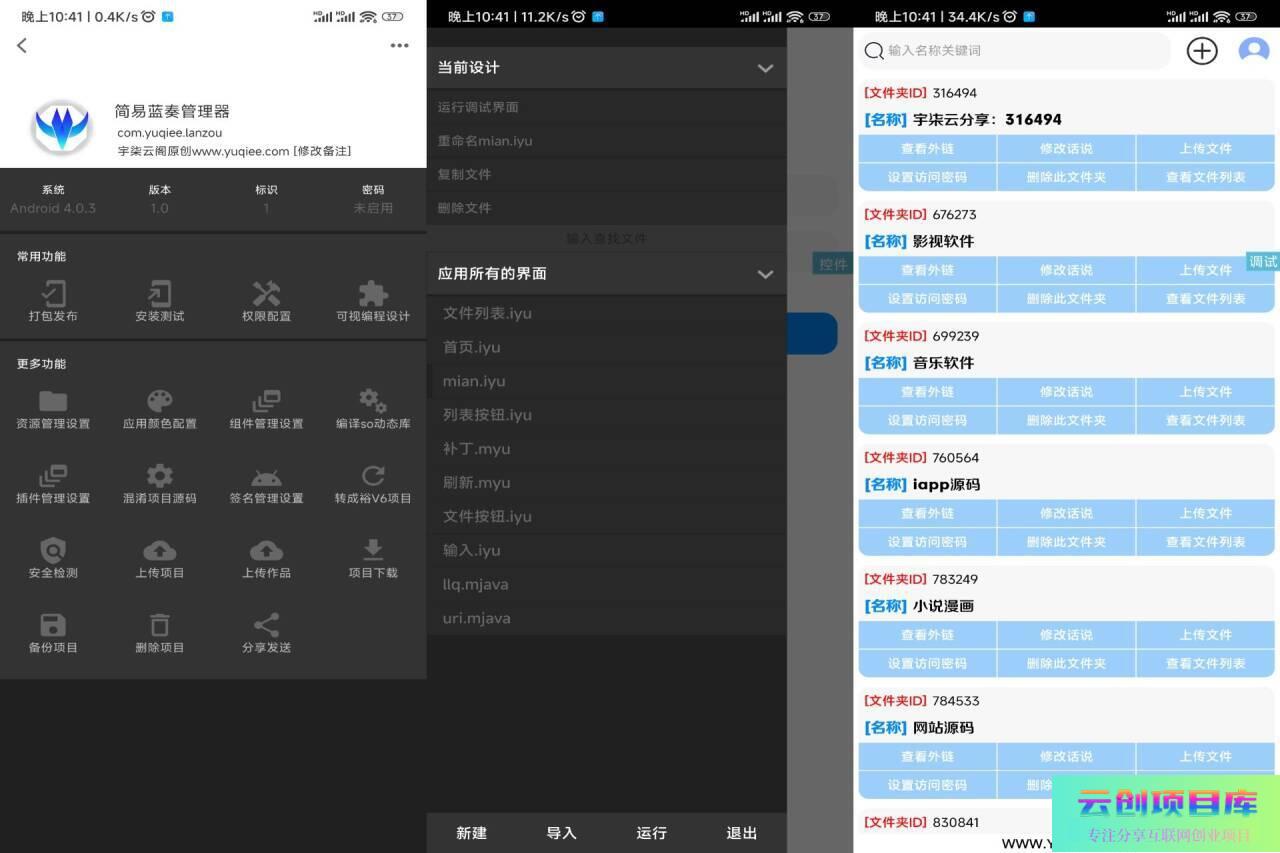Open 签名管理设置 Android icon
The image size is (1280, 853).
pyautogui.click(x=266, y=477)
